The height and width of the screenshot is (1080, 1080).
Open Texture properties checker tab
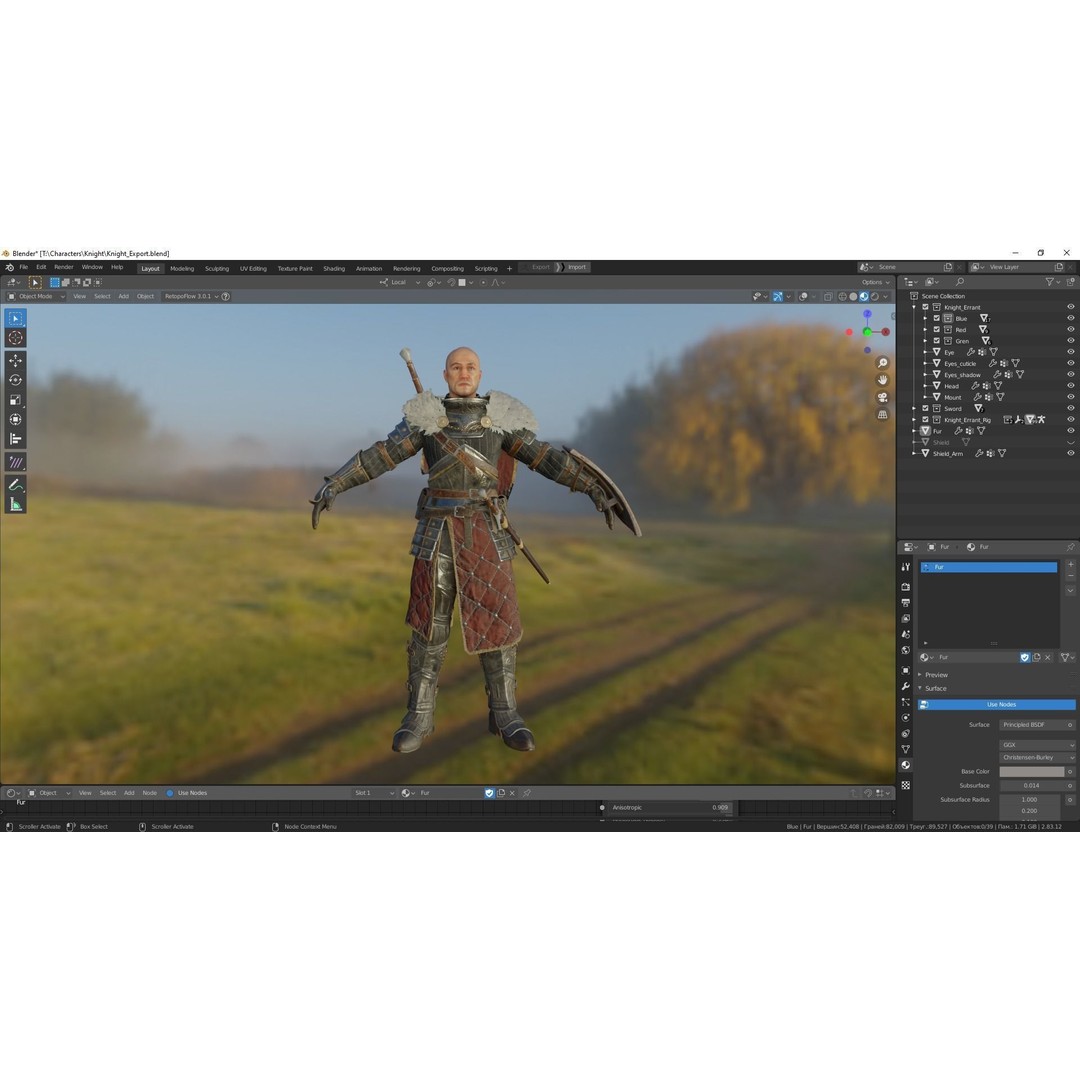[x=906, y=785]
